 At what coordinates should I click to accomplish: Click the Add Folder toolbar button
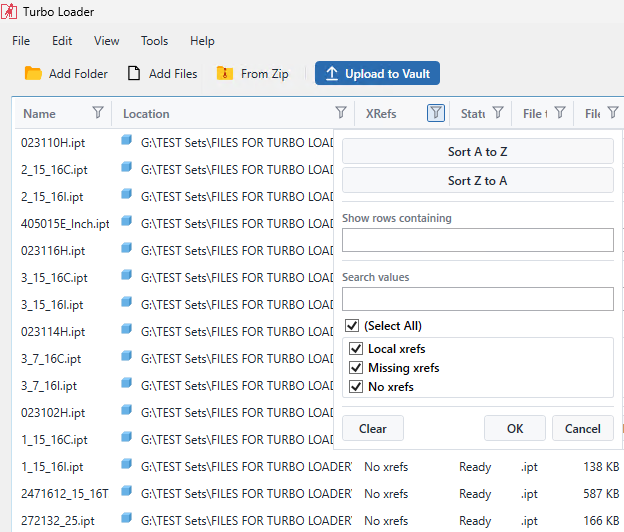(x=66, y=74)
